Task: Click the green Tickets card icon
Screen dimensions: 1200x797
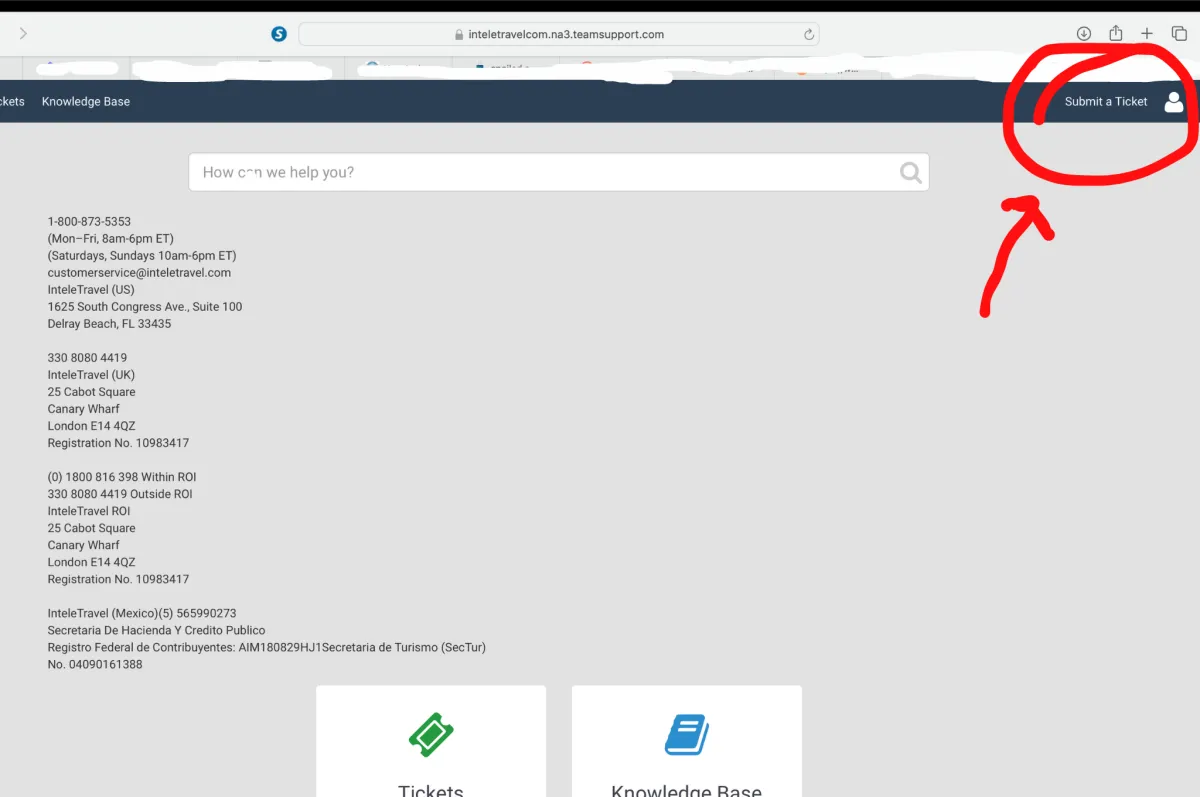Action: point(431,735)
